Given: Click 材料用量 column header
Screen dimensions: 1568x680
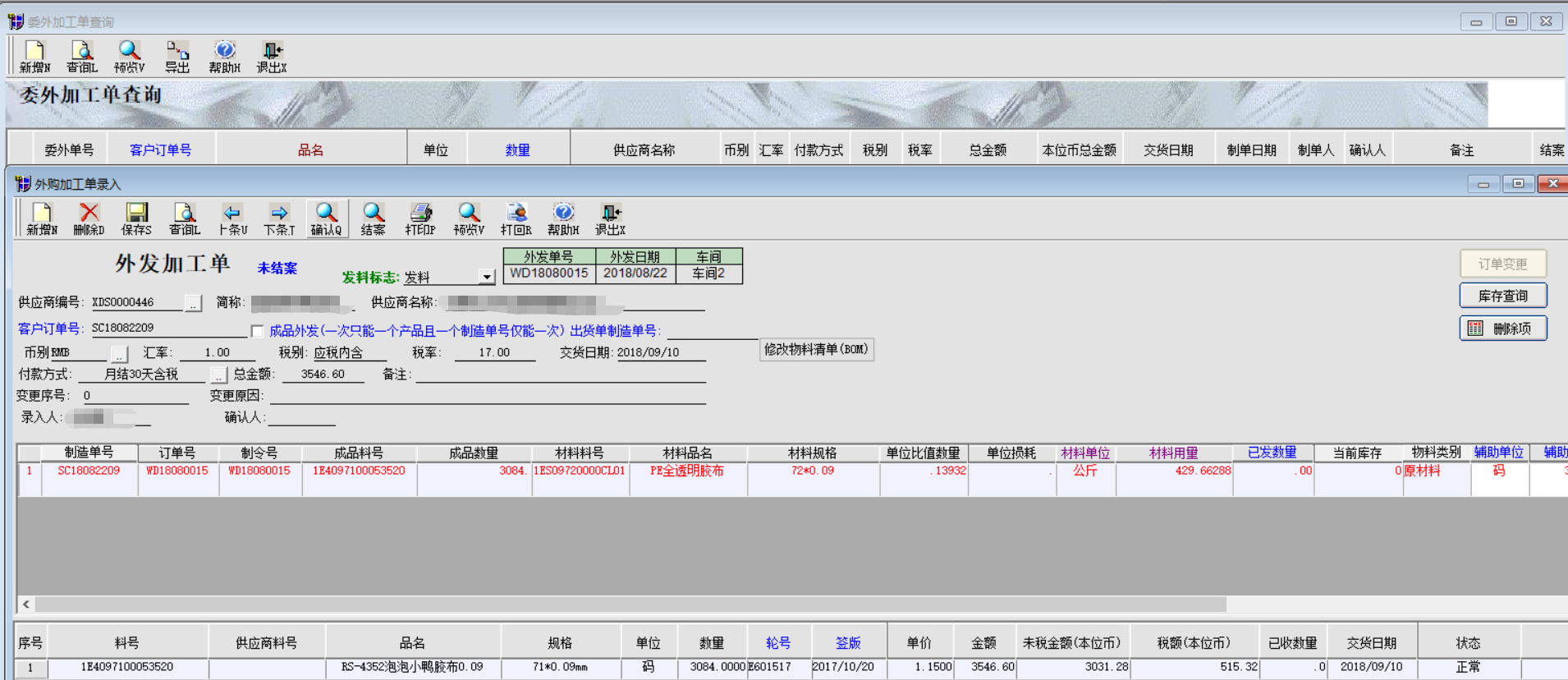Looking at the screenshot, I should (1174, 453).
